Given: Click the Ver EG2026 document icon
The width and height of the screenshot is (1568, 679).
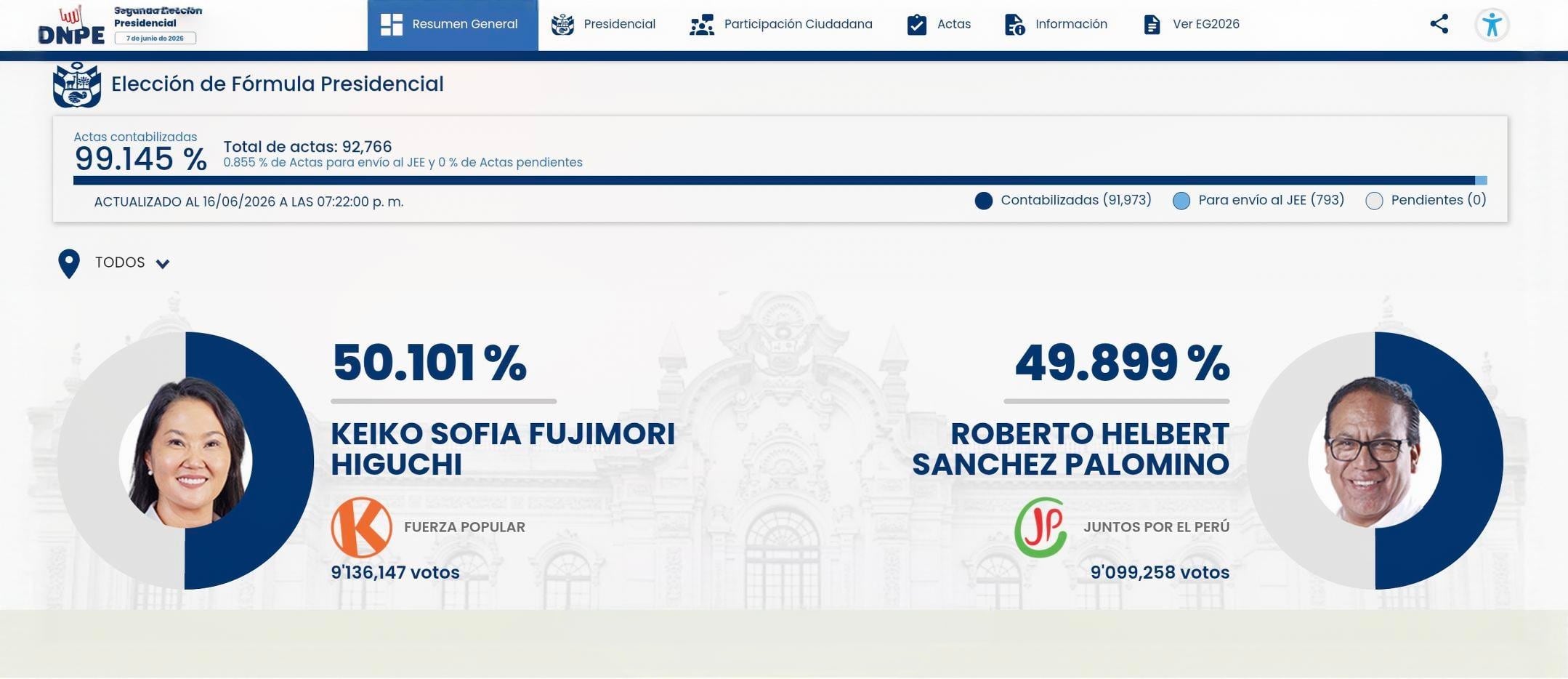Looking at the screenshot, I should (1152, 25).
